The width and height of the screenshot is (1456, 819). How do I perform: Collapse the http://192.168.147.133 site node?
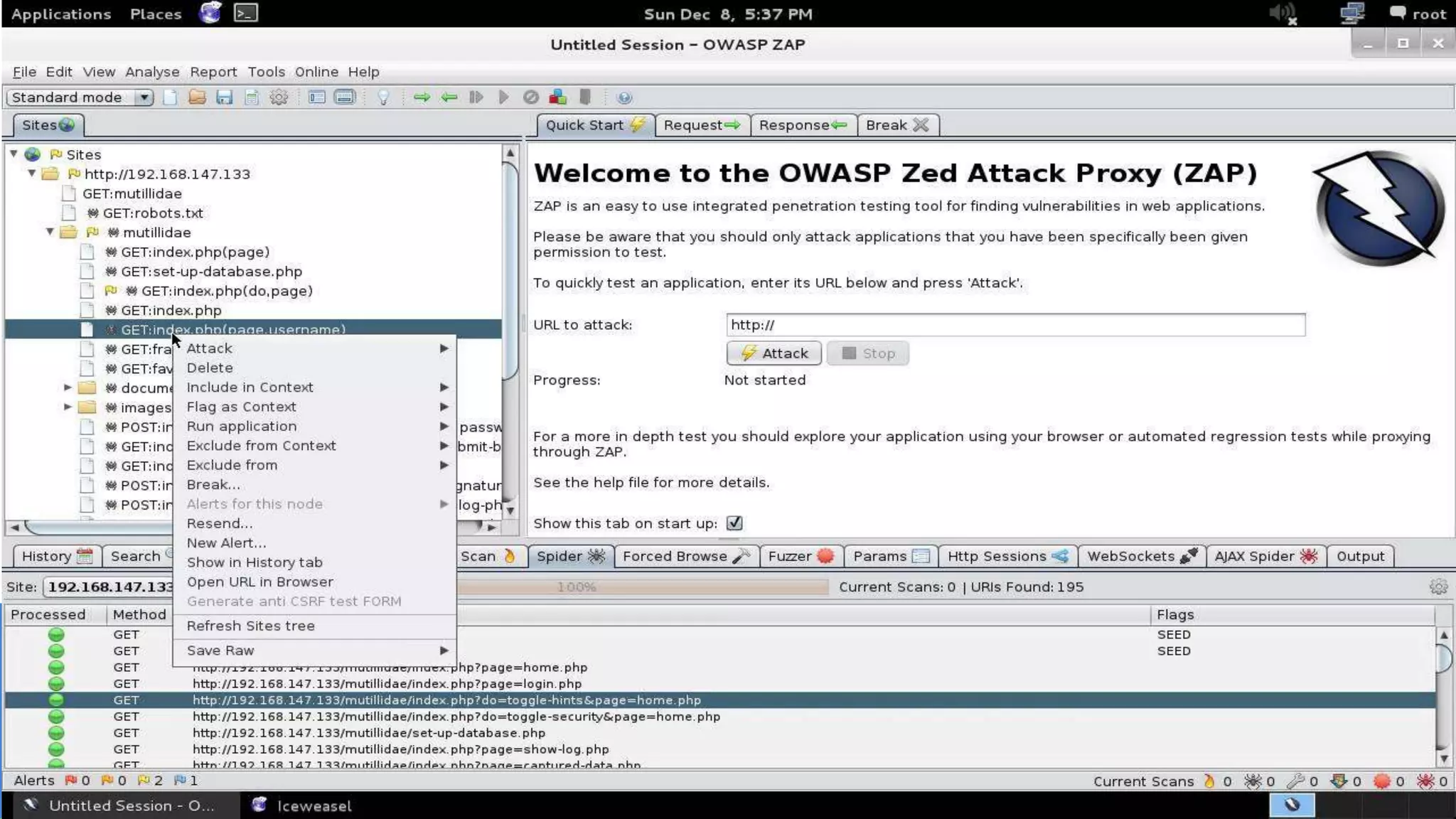tap(32, 173)
